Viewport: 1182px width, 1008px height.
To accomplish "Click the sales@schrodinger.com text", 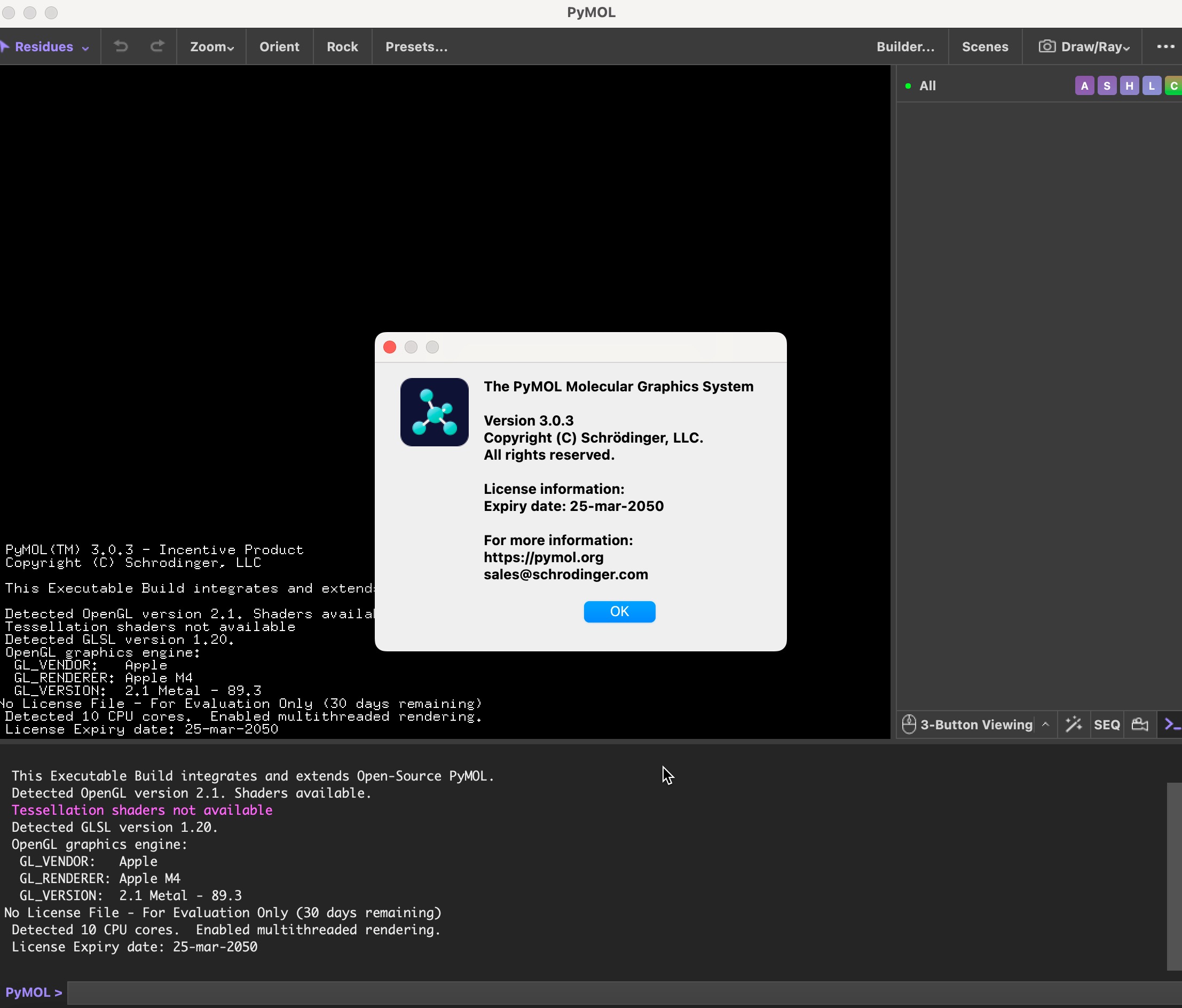I will click(565, 574).
